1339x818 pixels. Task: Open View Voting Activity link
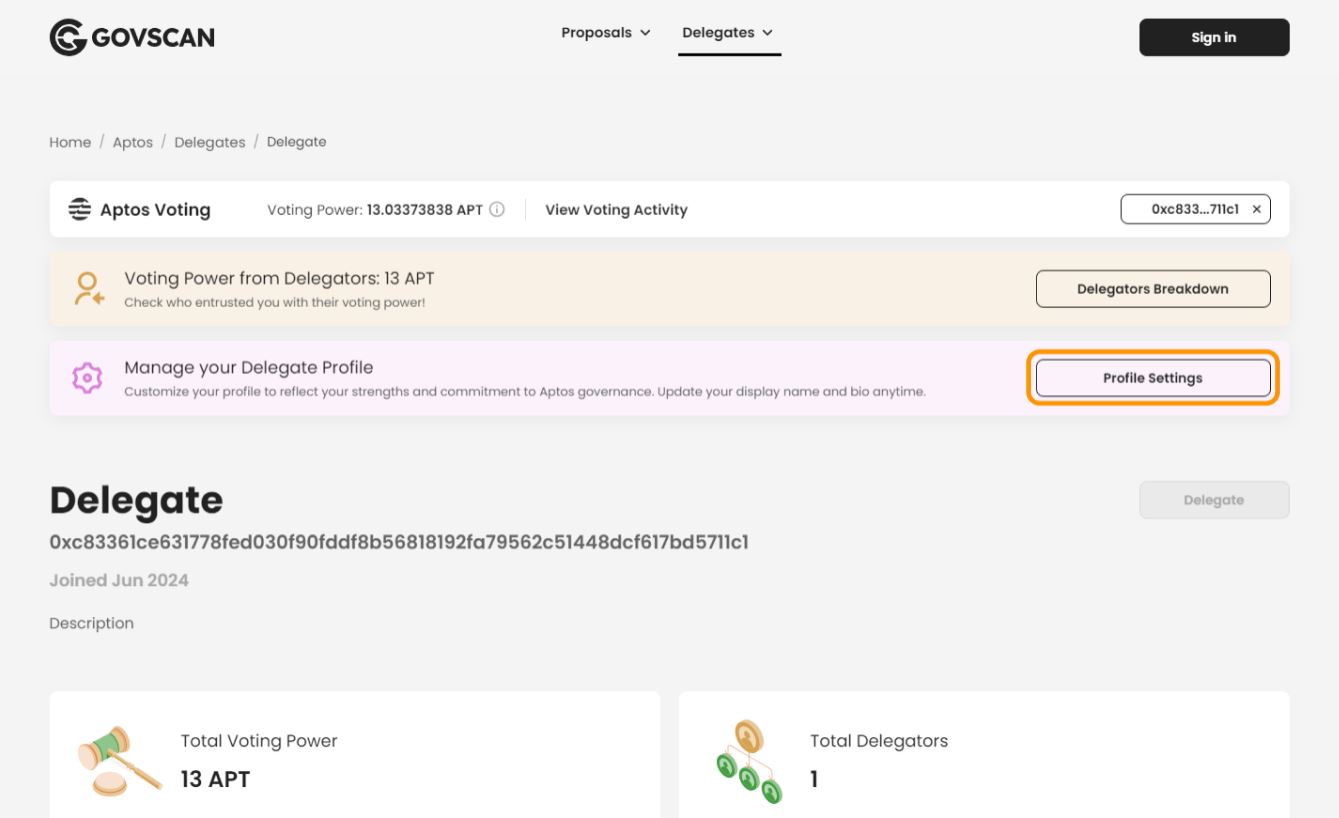click(x=616, y=210)
